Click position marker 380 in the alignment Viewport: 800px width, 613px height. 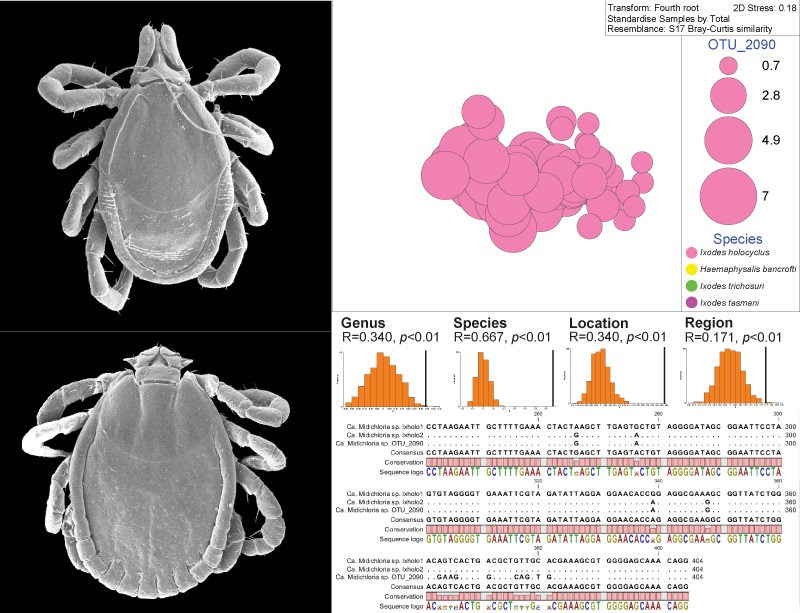[x=537, y=548]
